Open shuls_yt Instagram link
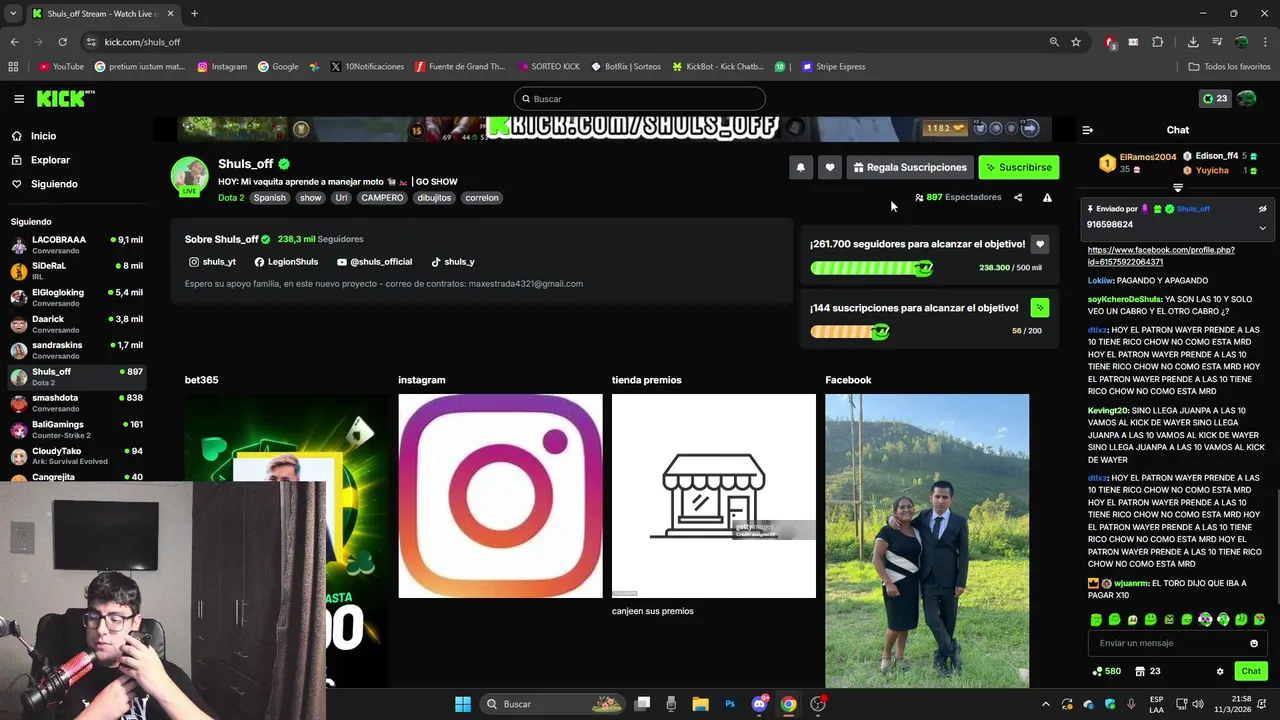Viewport: 1280px width, 720px height. coord(213,262)
